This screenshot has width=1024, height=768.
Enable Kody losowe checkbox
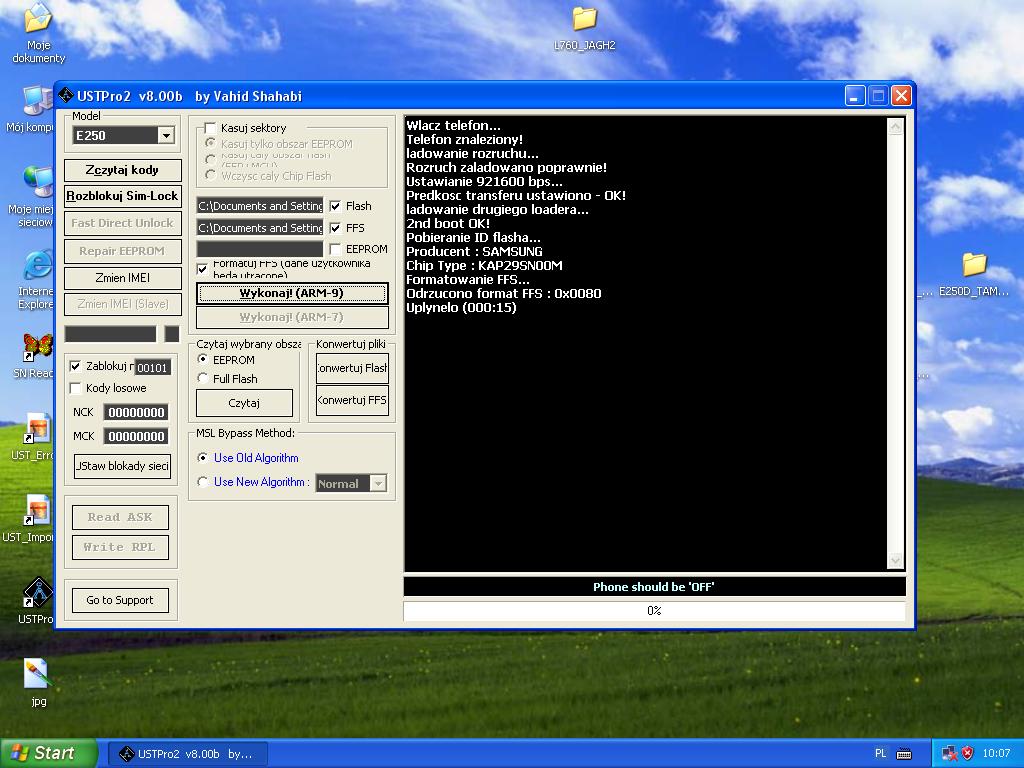click(76, 388)
